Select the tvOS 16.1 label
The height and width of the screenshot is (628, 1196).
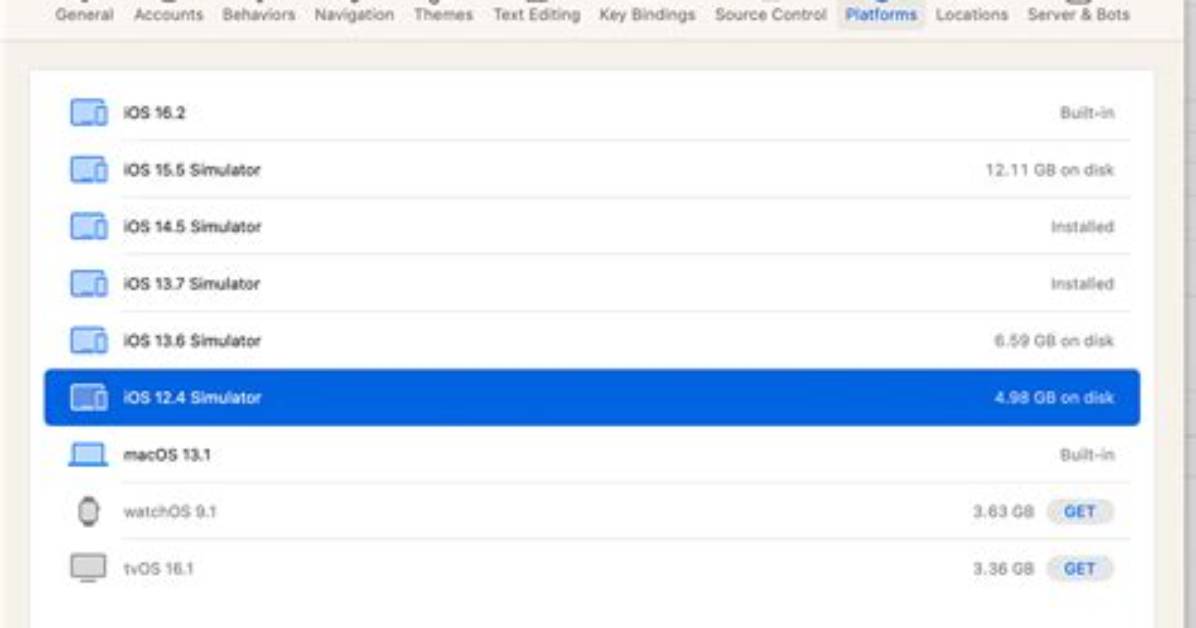click(159, 568)
